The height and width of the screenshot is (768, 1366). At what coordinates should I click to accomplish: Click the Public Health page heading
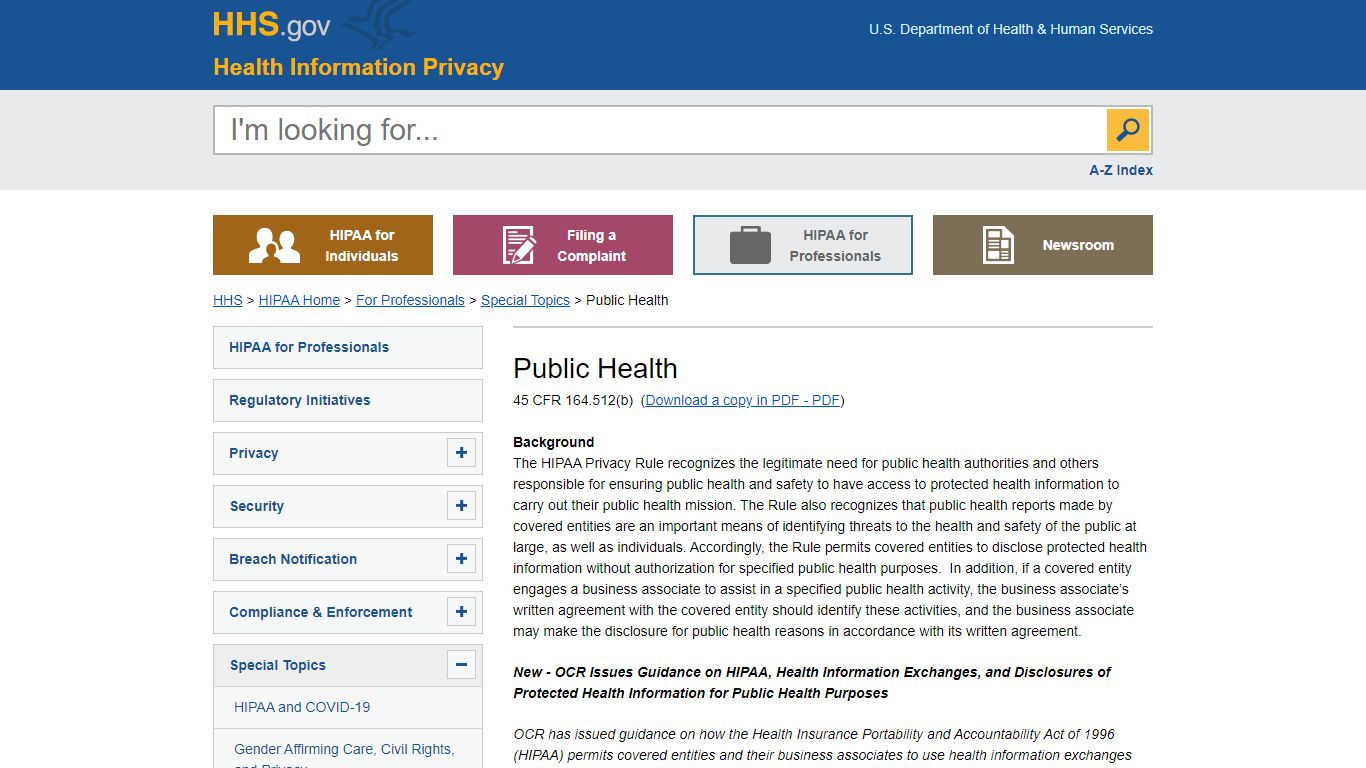click(595, 368)
